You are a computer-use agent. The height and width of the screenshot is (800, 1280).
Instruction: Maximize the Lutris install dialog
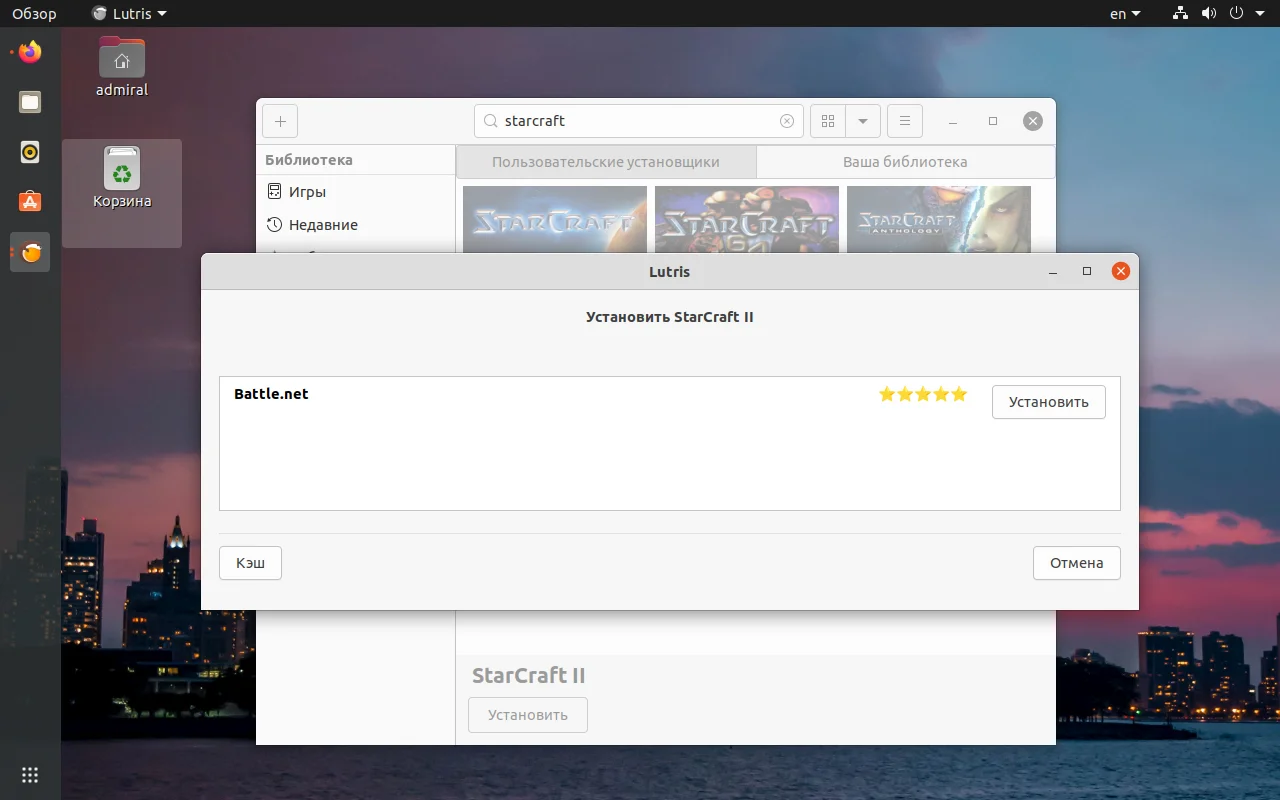[x=1087, y=271]
